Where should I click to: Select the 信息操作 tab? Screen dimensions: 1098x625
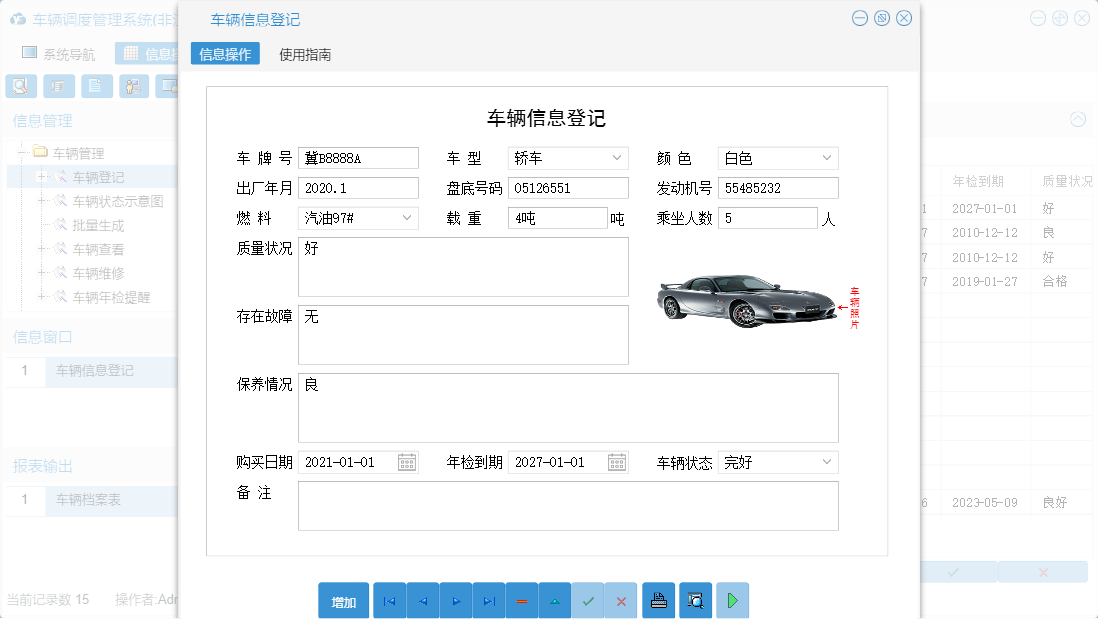pyautogui.click(x=224, y=54)
